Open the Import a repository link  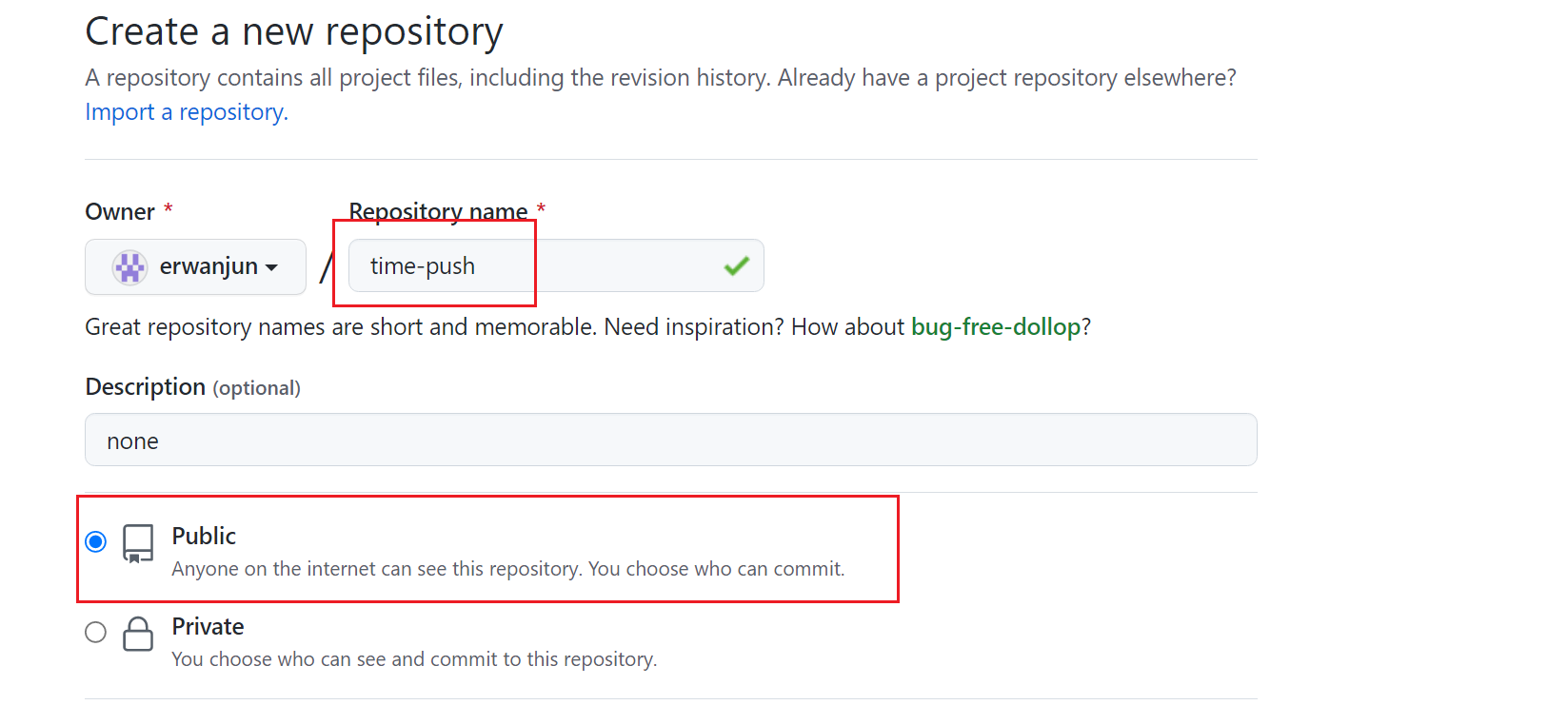187,112
